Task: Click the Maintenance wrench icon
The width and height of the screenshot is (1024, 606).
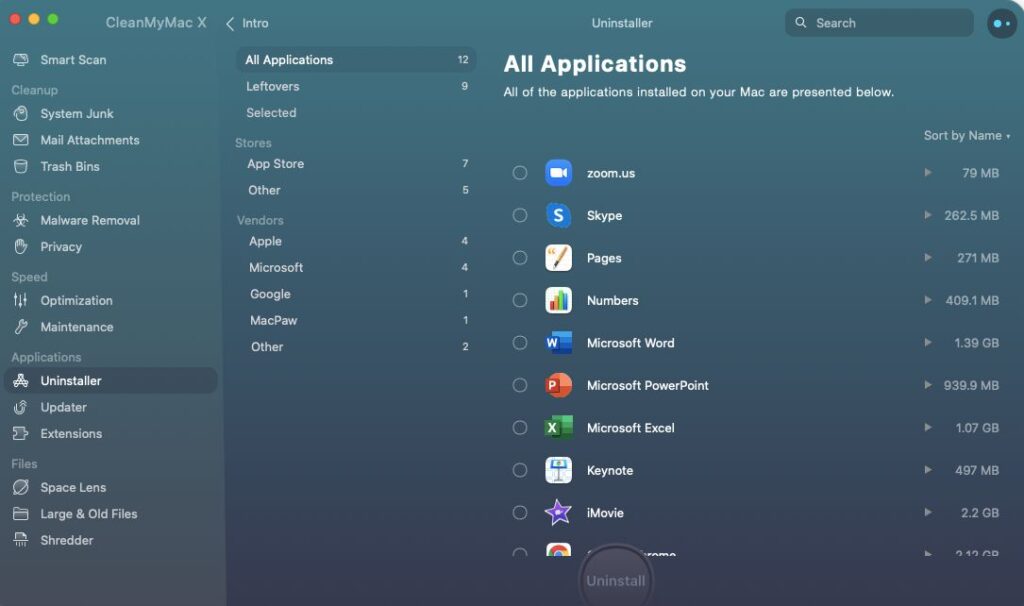Action: pyautogui.click(x=21, y=327)
